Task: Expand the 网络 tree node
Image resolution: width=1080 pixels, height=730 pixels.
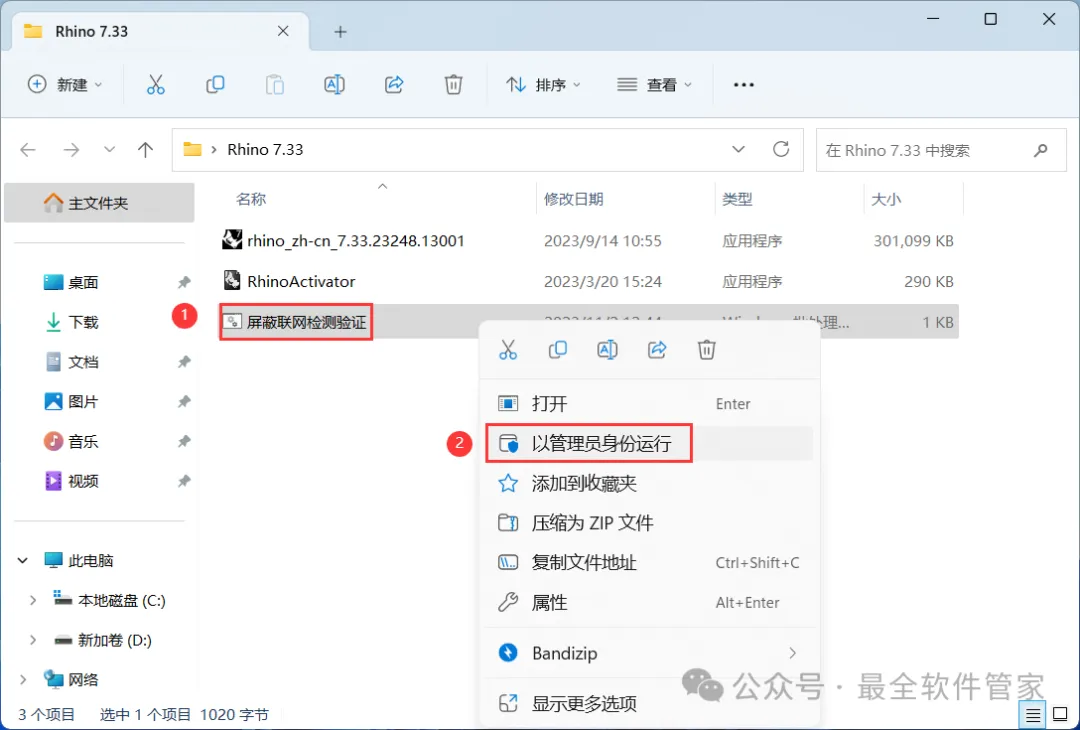Action: [x=23, y=680]
